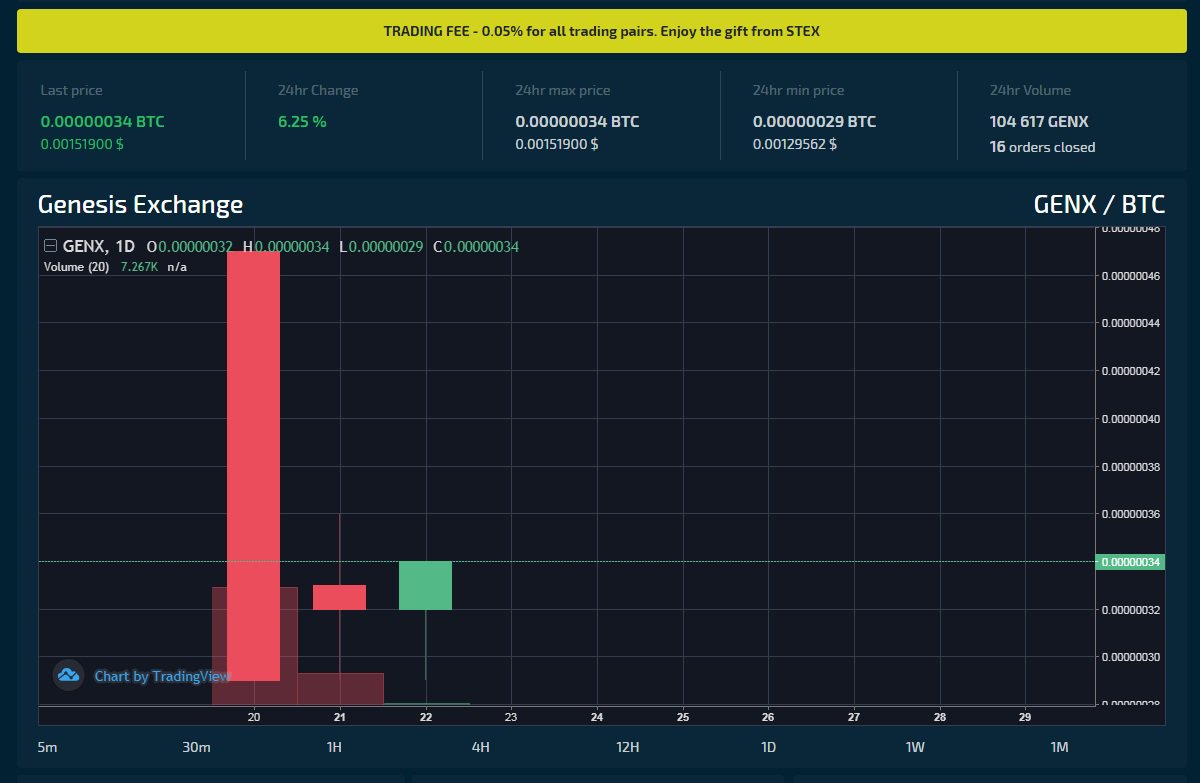
Task: Click the 16 orders closed text
Action: pos(1042,147)
